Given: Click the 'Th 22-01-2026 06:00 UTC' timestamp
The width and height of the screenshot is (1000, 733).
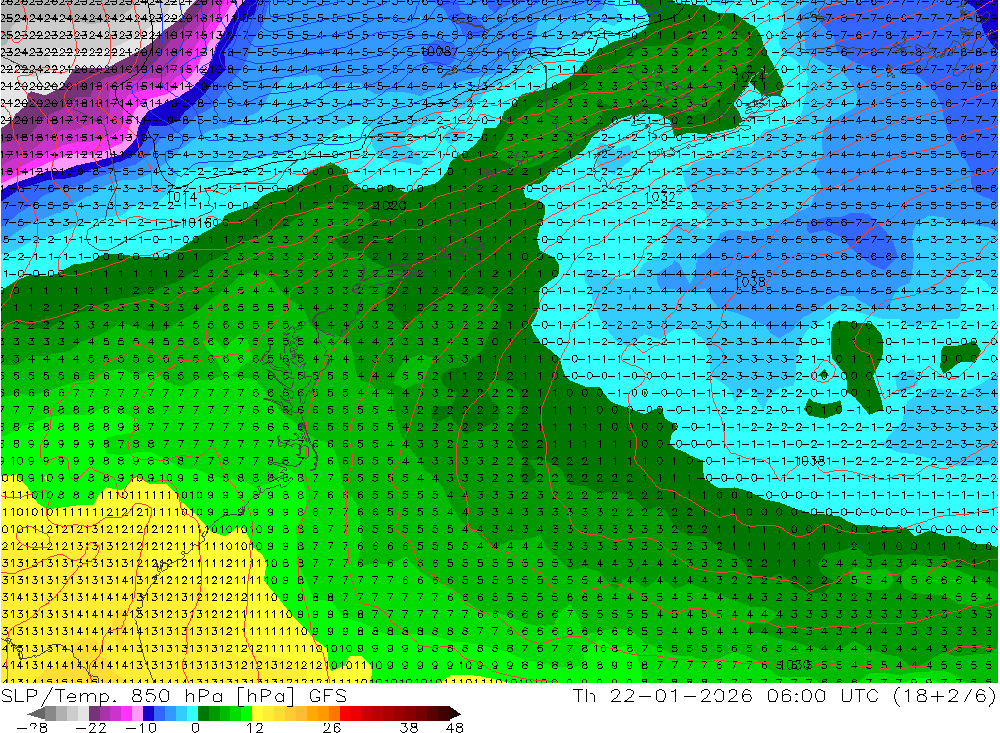Looking at the screenshot, I should pos(726,695).
